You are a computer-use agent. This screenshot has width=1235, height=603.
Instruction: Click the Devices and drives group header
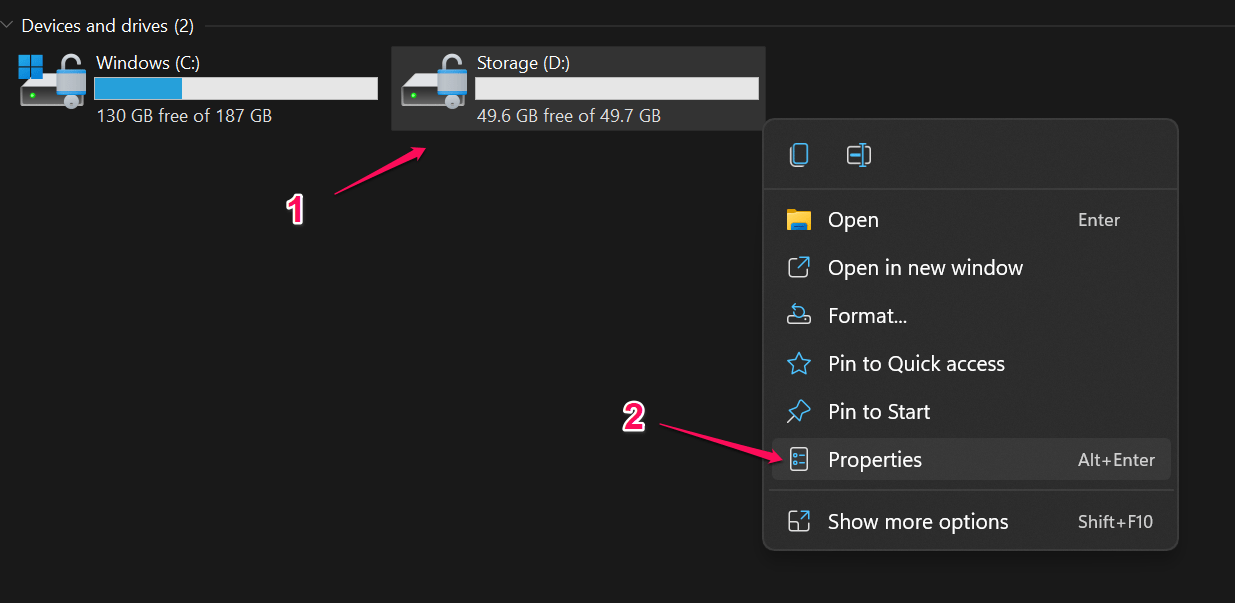click(x=107, y=26)
